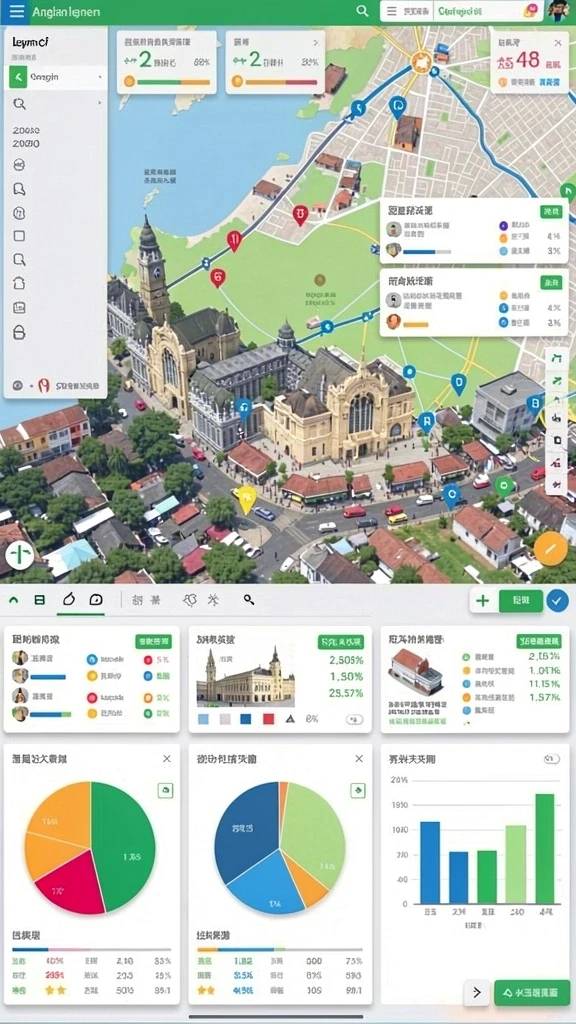Click the blue checkmark circle button

point(557,600)
